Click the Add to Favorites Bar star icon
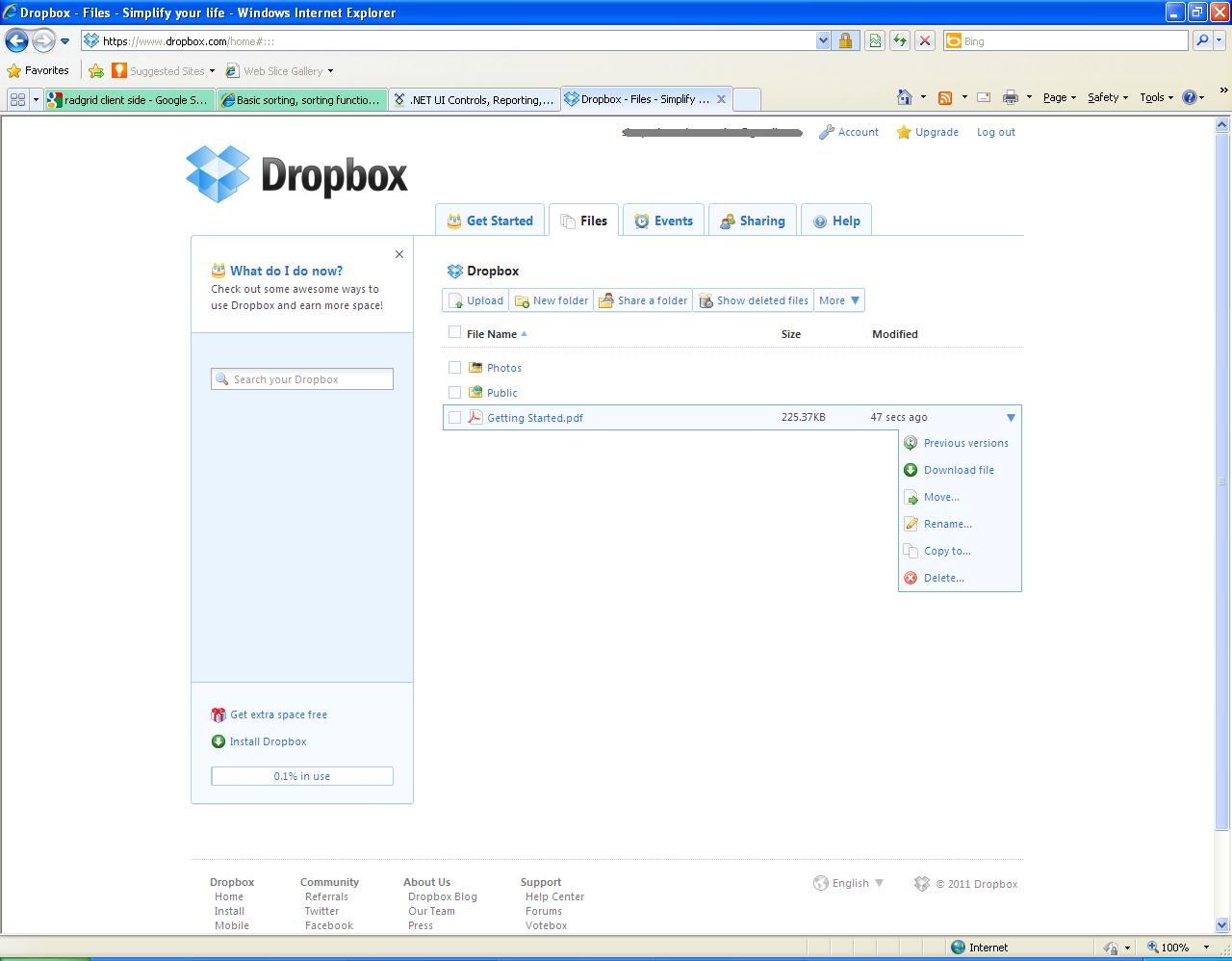 point(96,70)
